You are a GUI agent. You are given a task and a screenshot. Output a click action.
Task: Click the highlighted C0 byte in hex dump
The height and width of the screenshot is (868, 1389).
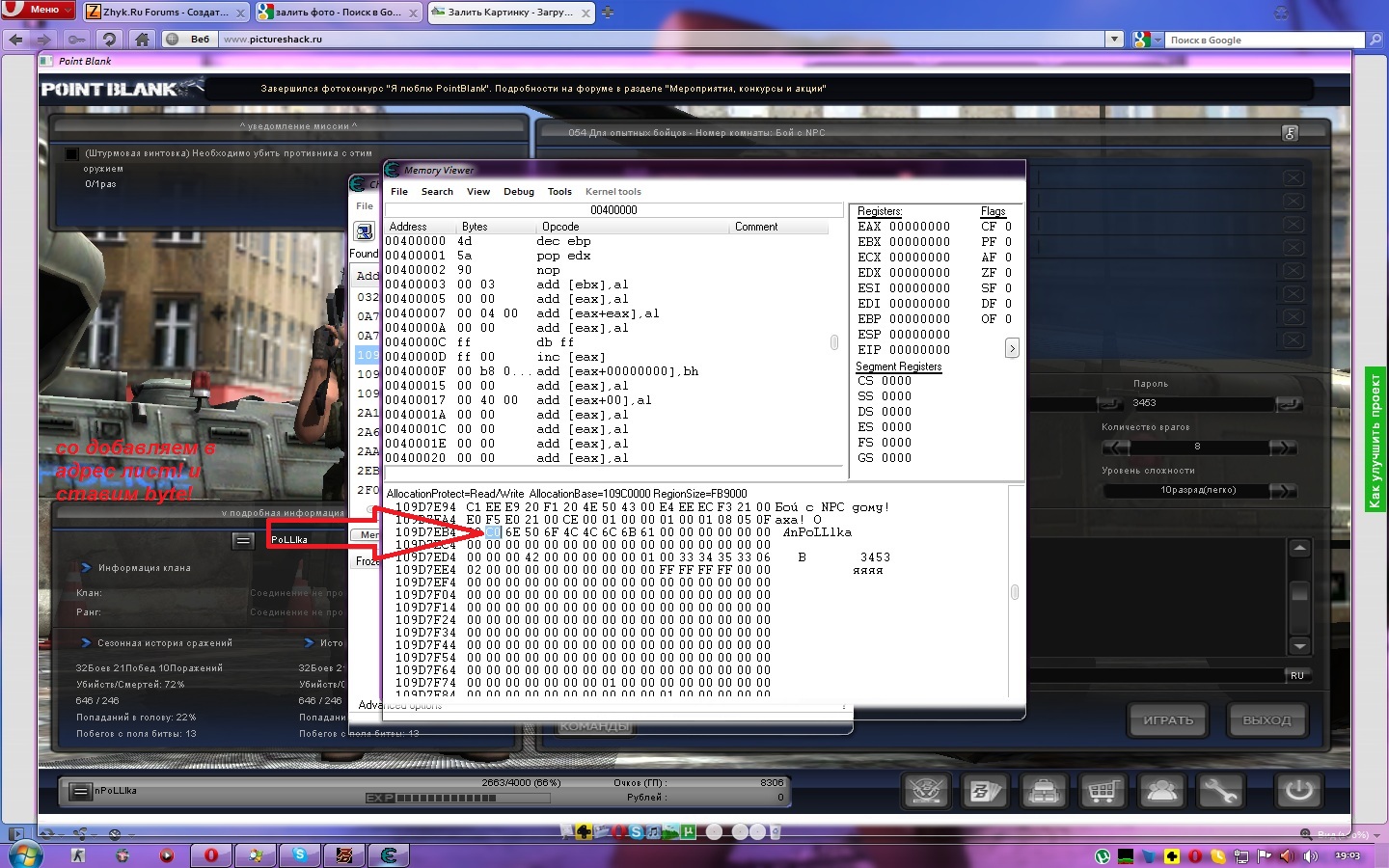coord(493,532)
